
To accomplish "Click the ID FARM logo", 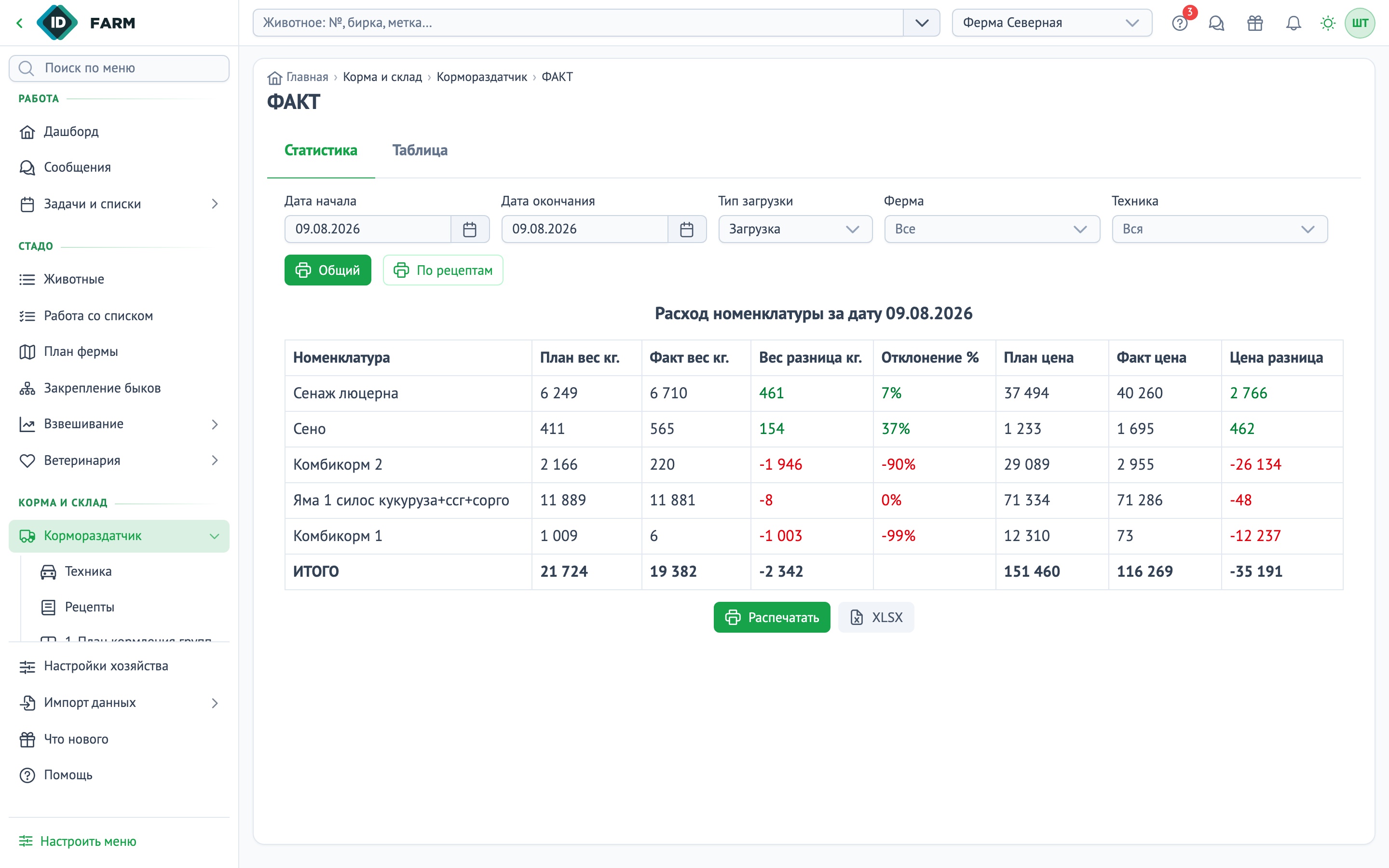I will [86, 23].
